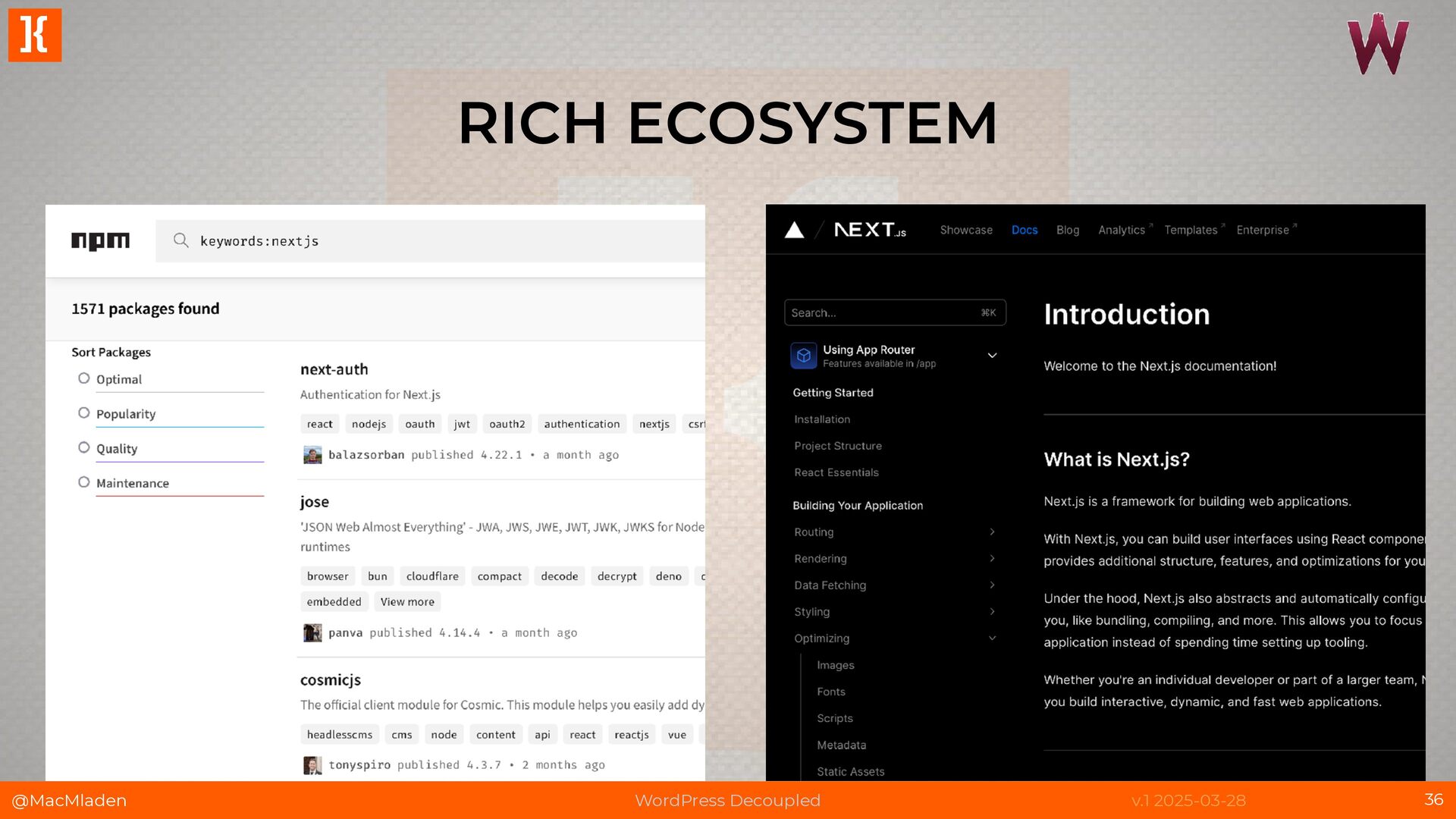Click the vue keyword tag
This screenshot has height=819, width=1456.
tap(677, 735)
